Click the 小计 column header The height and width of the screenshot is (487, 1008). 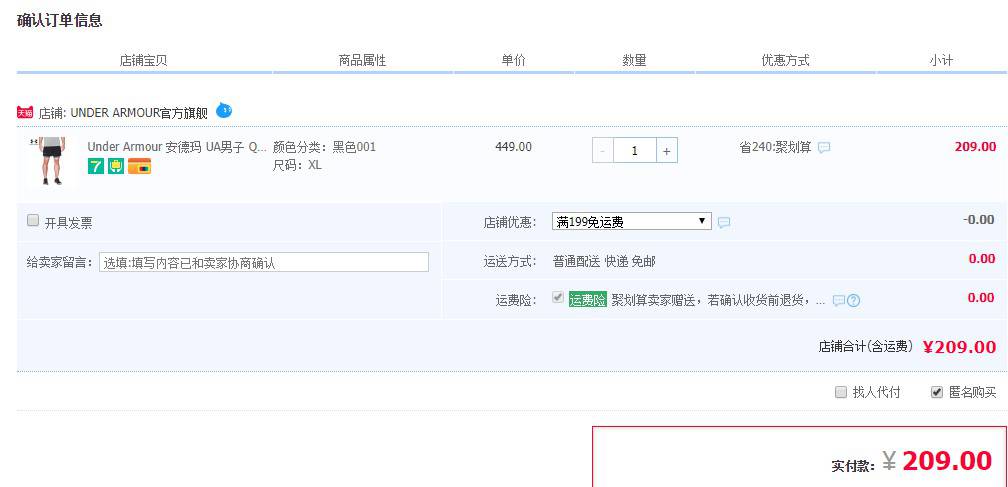tap(941, 61)
